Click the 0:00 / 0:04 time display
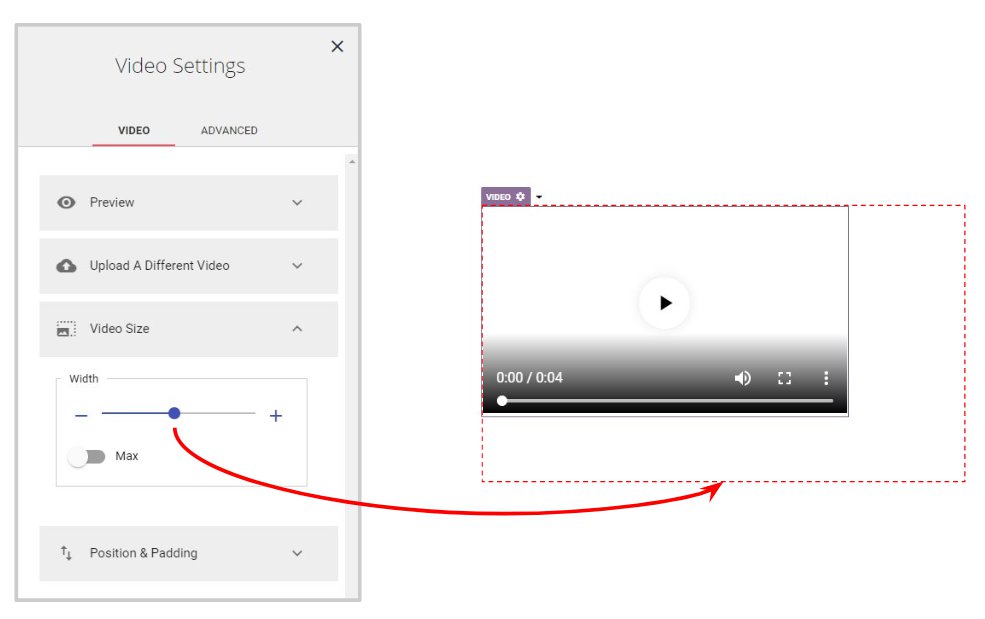985x619 pixels. click(529, 378)
